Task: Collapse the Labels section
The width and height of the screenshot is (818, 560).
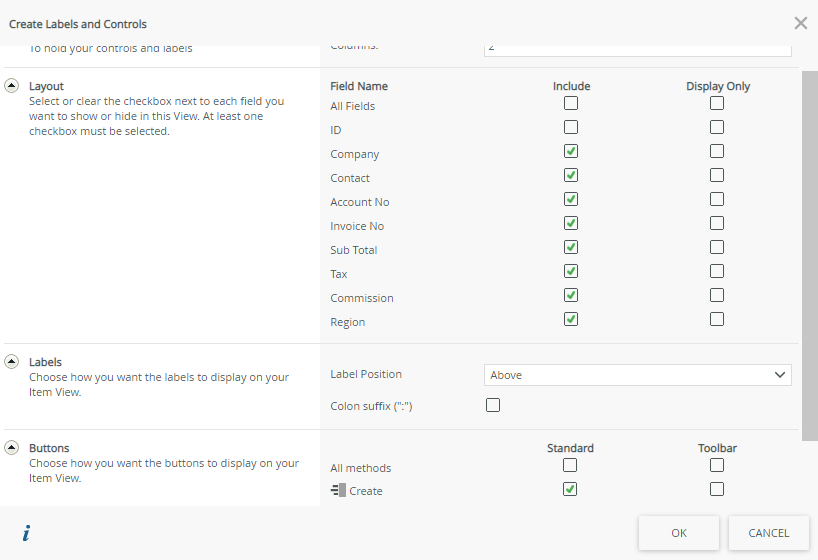Action: [x=12, y=362]
